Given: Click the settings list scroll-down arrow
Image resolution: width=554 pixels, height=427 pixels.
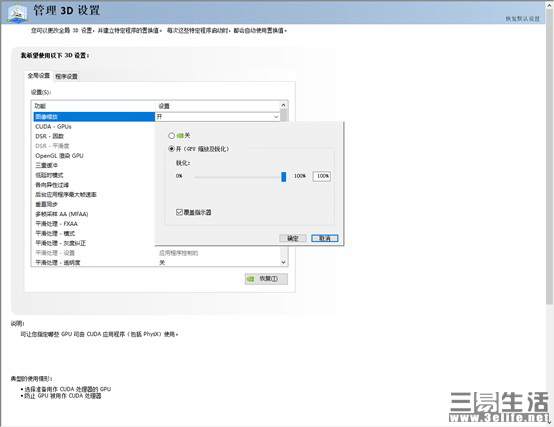Looking at the screenshot, I should (283, 262).
